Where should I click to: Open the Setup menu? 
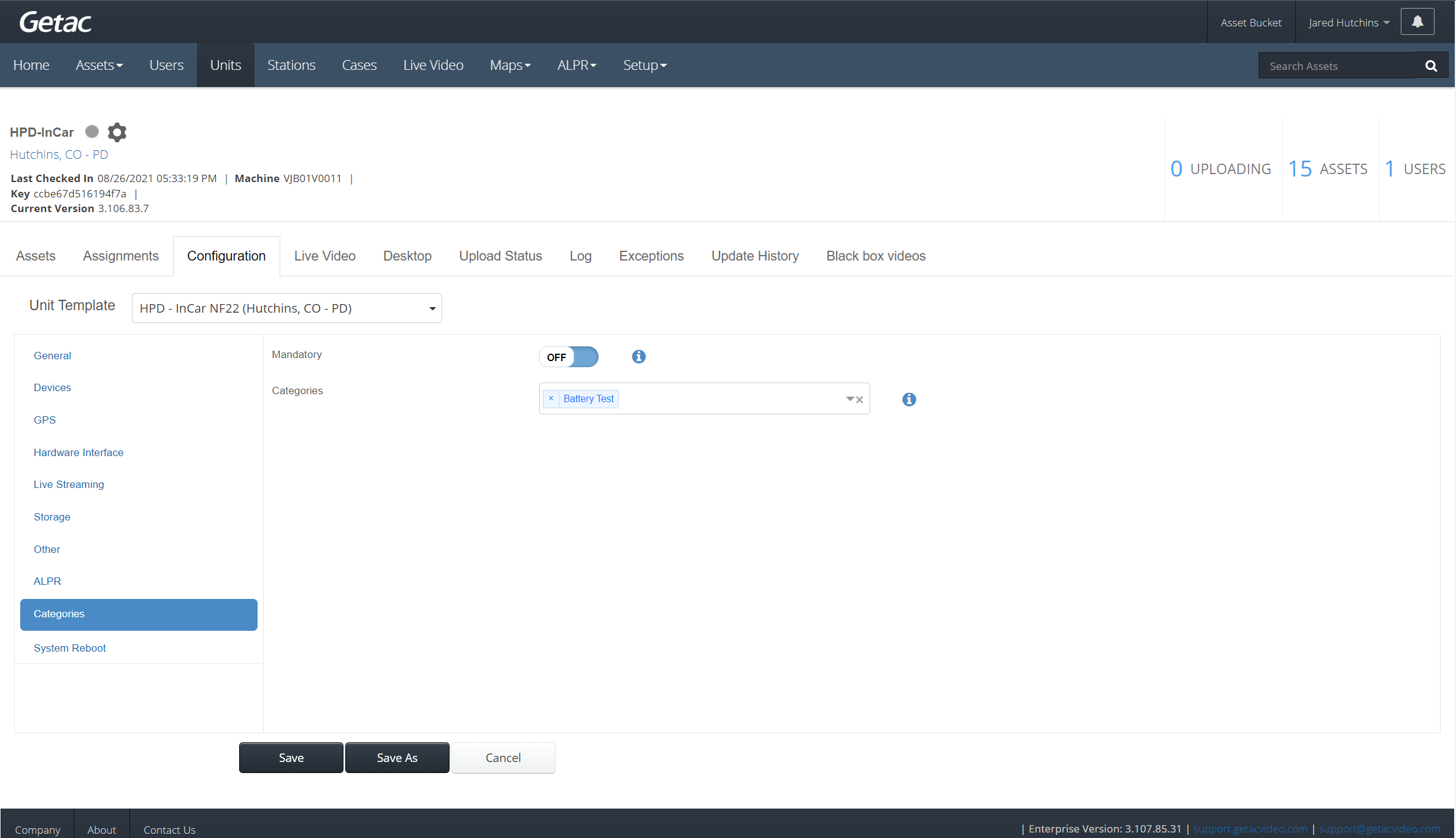point(645,65)
